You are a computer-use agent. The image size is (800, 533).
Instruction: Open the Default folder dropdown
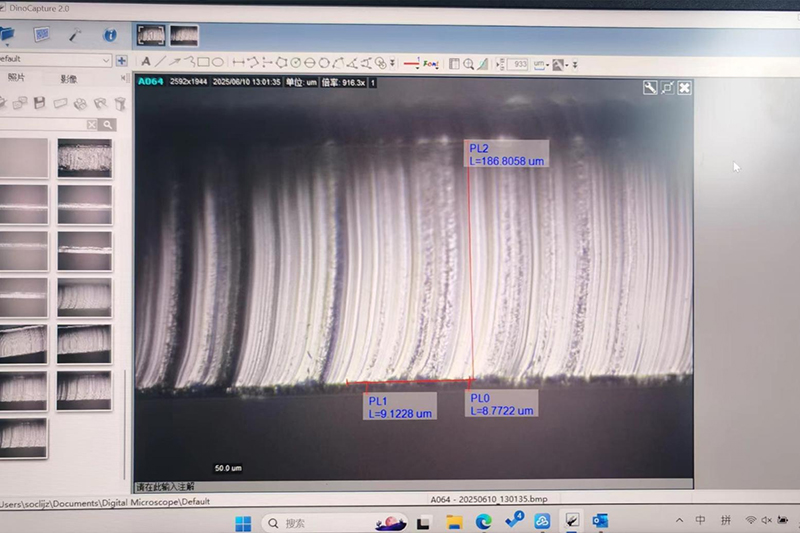point(55,59)
